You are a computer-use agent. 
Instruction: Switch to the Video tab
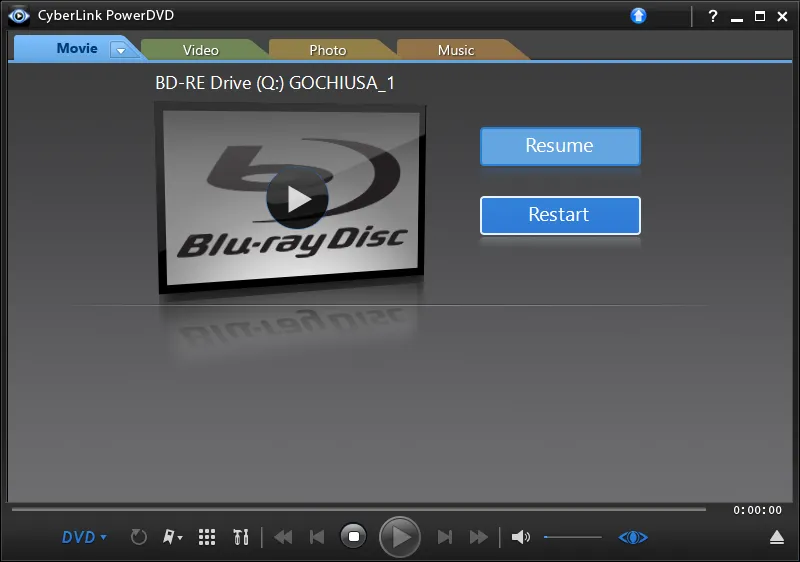coord(200,50)
